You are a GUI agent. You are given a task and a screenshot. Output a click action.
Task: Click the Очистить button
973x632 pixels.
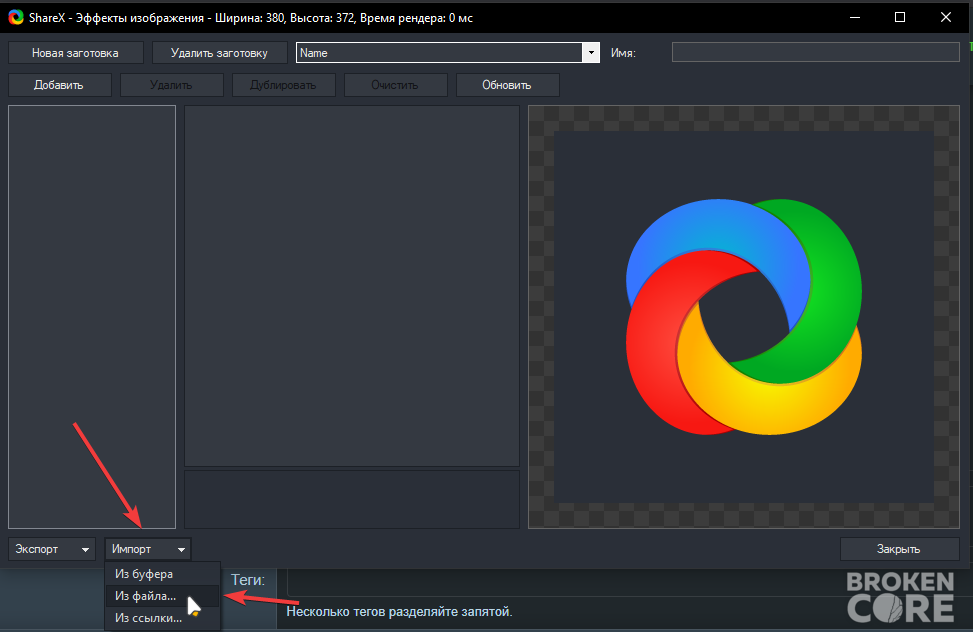tap(395, 85)
